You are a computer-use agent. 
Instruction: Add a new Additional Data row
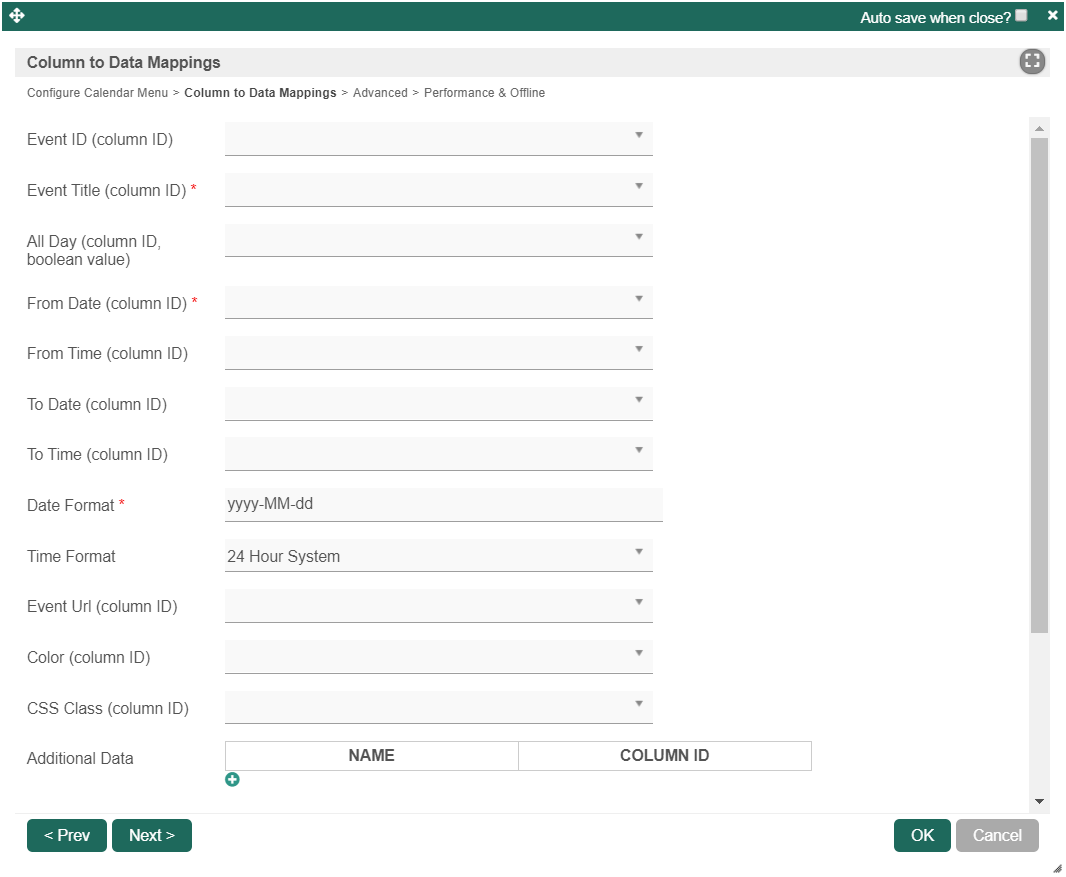pyautogui.click(x=232, y=780)
